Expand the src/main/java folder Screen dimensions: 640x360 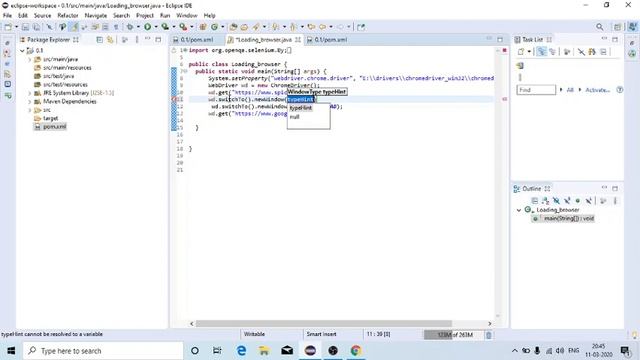[x=30, y=59]
